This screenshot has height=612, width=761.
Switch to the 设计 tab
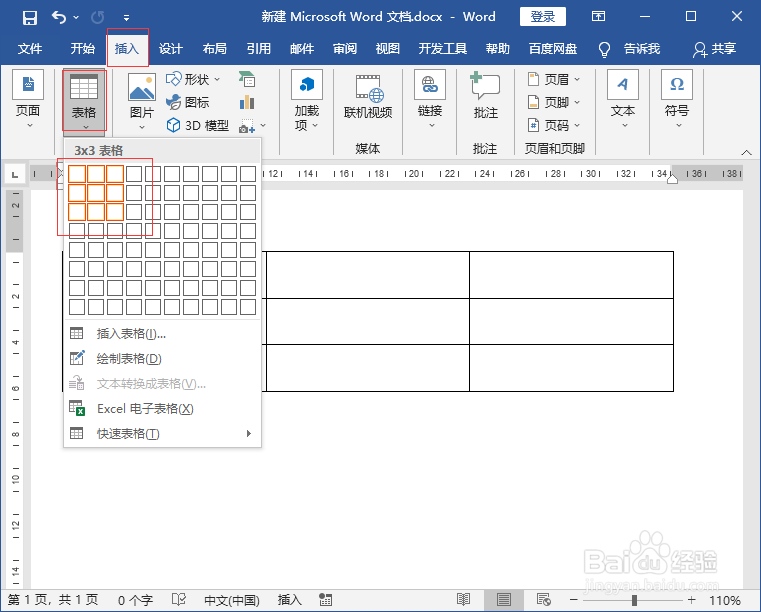(x=171, y=49)
